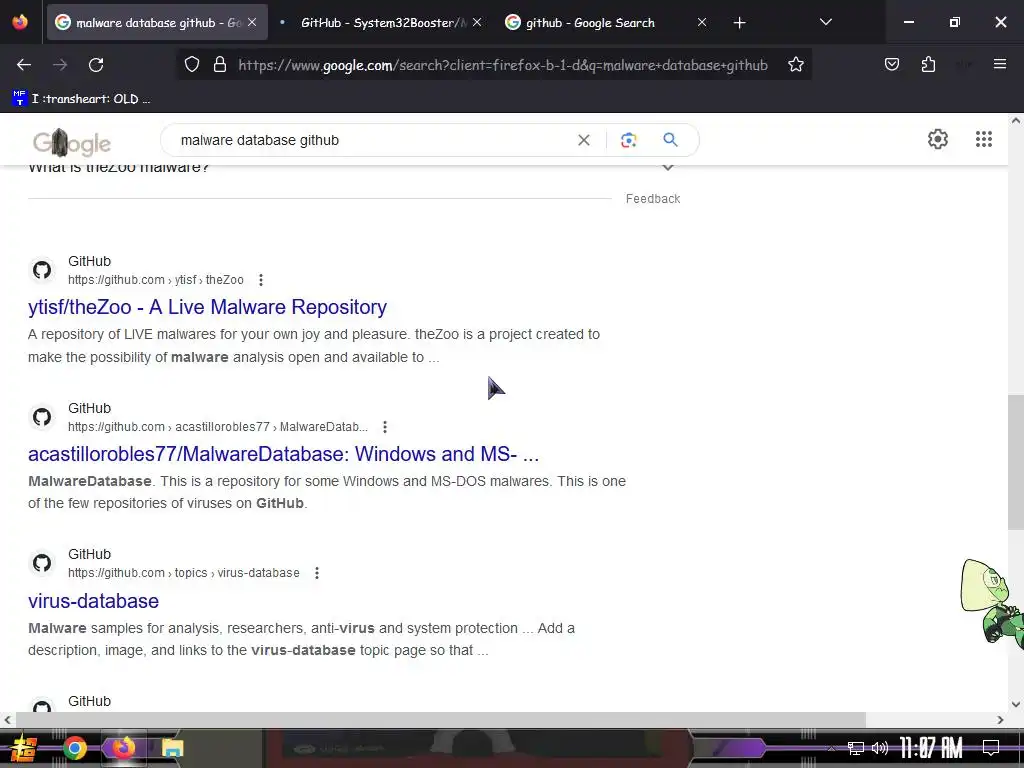The image size is (1024, 768).
Task: Click the 'https://github.com › topics › virus-database' breadcrumb
Action: pos(184,573)
